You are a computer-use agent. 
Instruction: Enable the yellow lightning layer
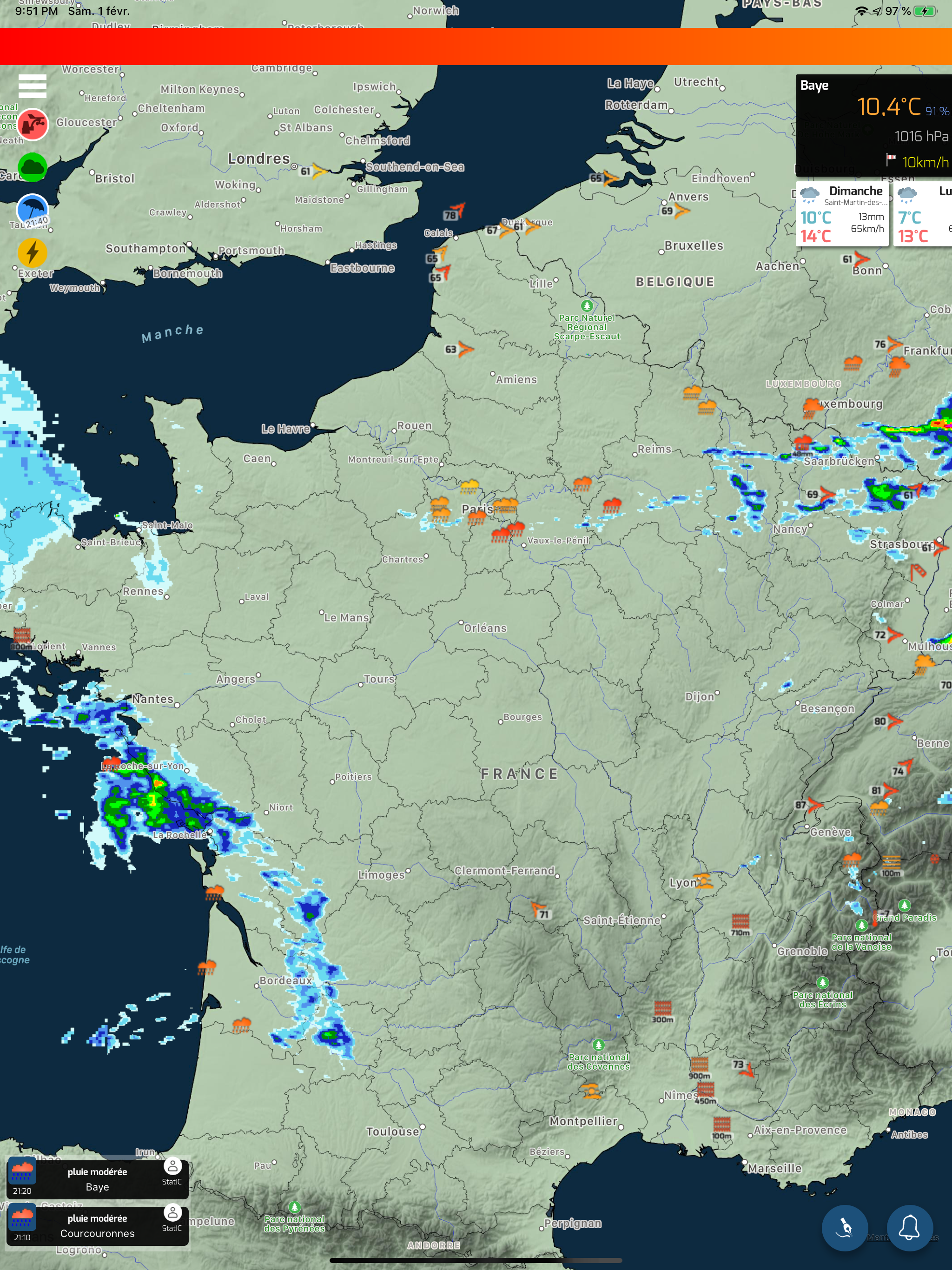[x=33, y=252]
